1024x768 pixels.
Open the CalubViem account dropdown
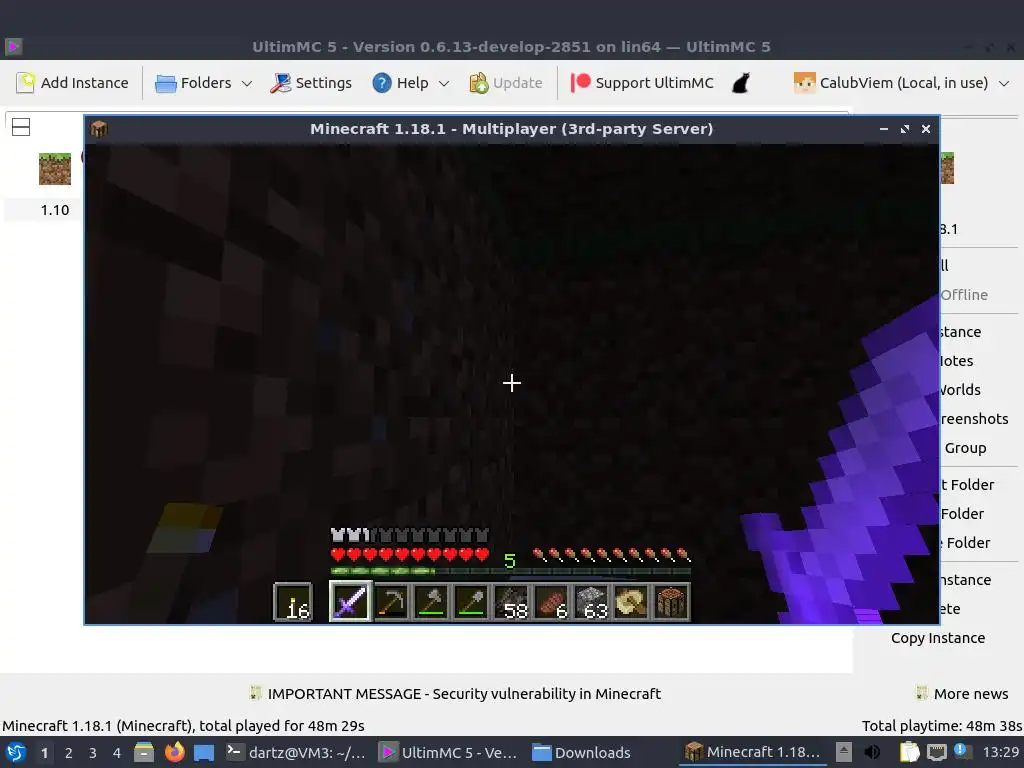tap(901, 83)
